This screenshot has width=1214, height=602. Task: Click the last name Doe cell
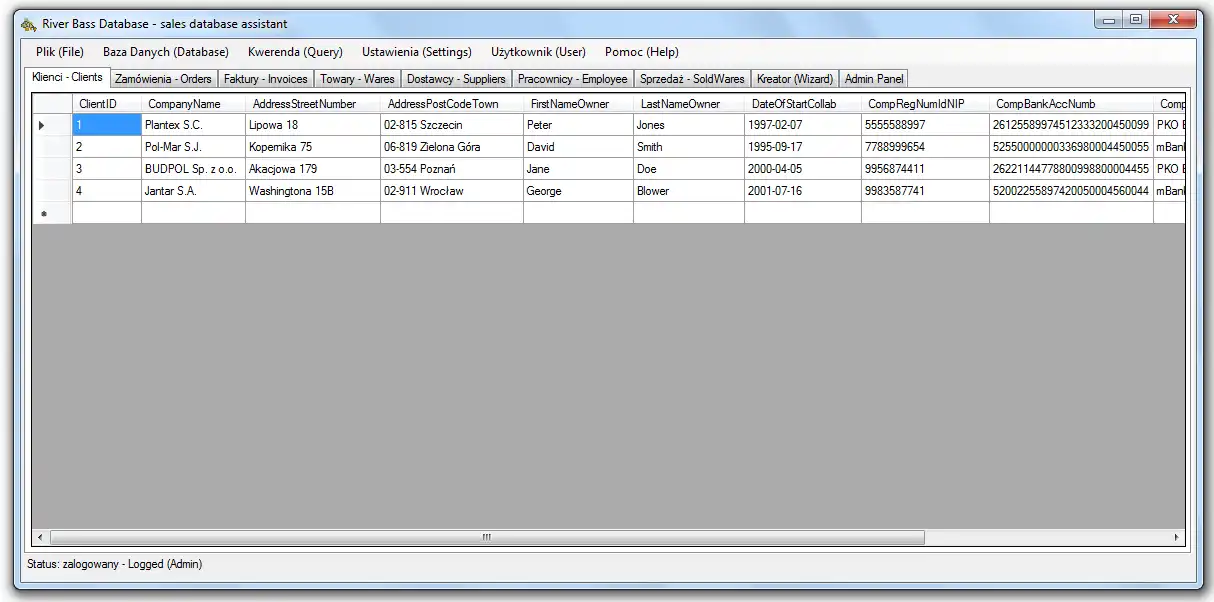click(689, 169)
